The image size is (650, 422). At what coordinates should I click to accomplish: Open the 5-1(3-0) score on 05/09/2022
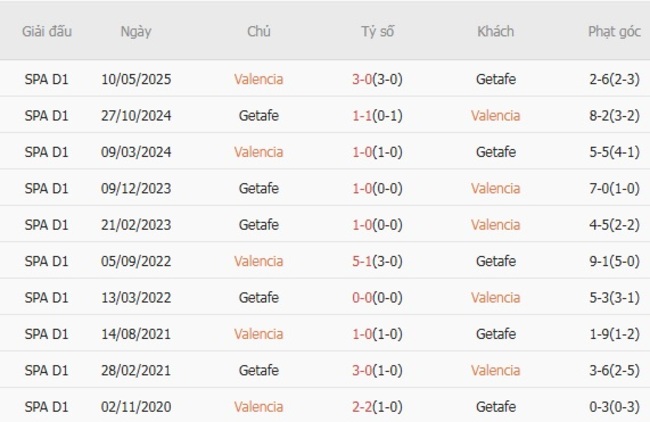coord(377,261)
